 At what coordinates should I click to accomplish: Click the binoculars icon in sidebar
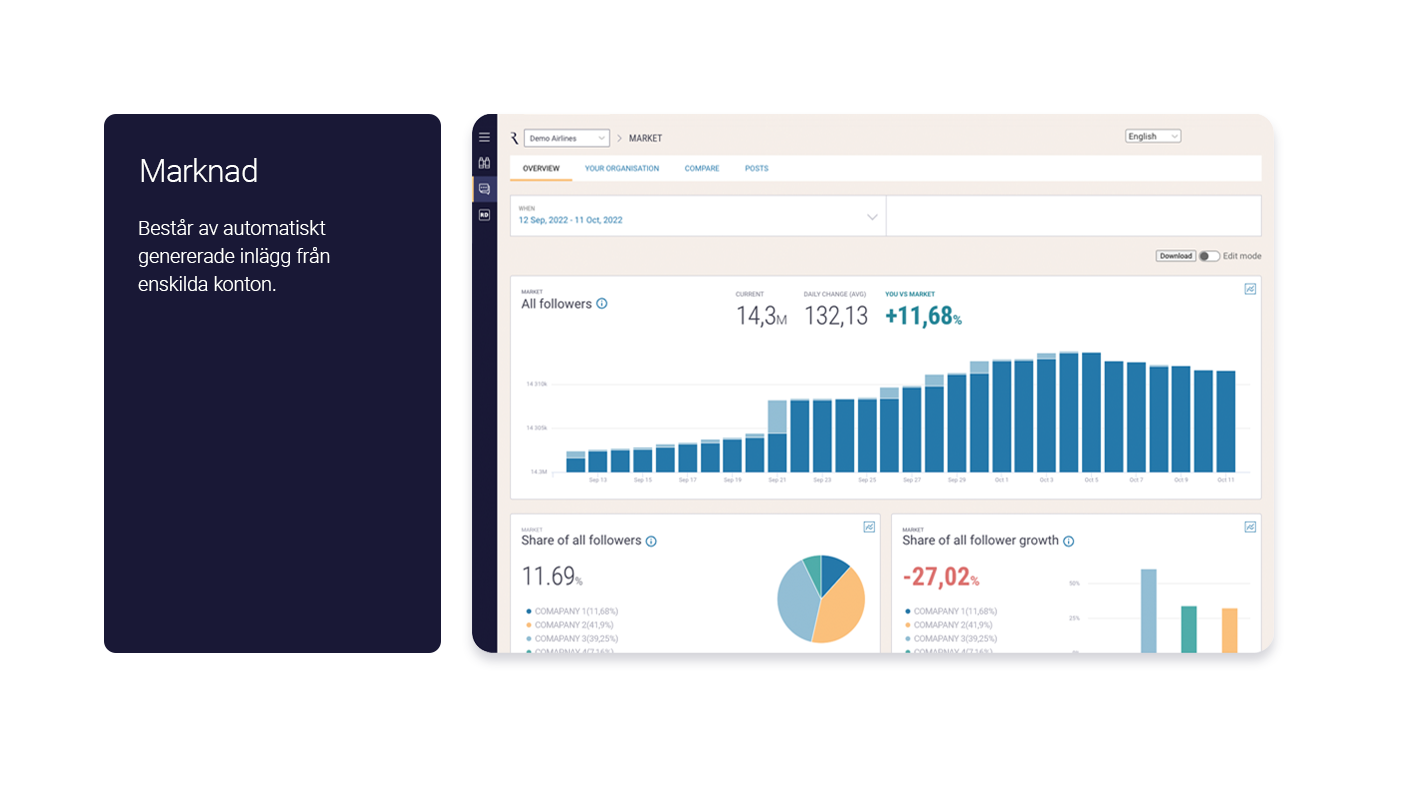(484, 162)
